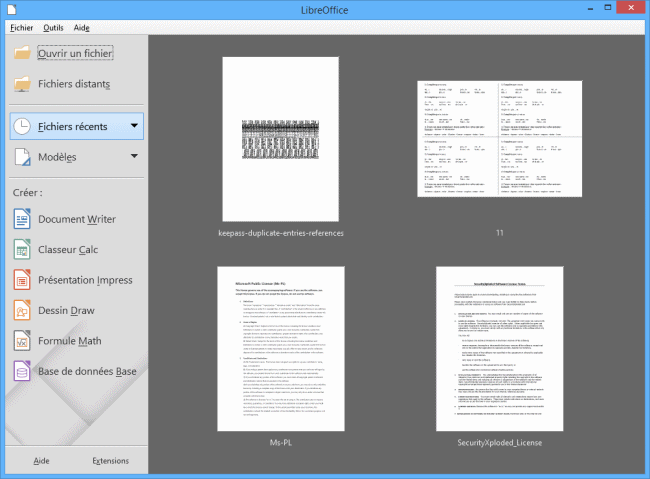Click the Draw drawing icon
This screenshot has width=650, height=479.
[22, 310]
